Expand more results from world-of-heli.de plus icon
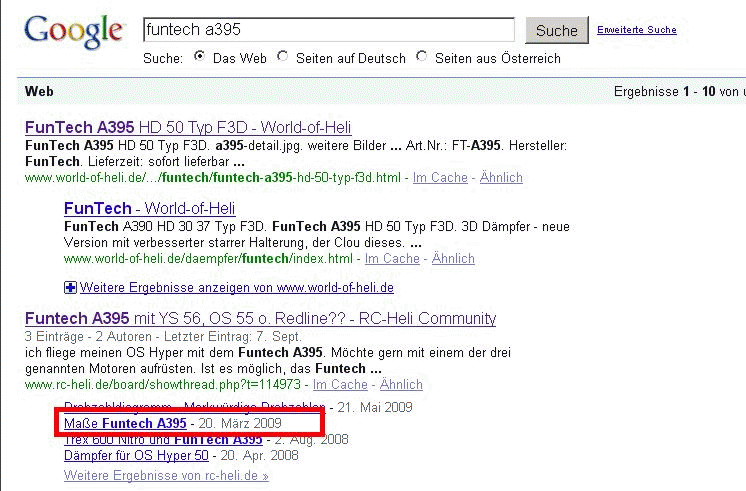Screen dimensions: 746x491 click(70, 288)
